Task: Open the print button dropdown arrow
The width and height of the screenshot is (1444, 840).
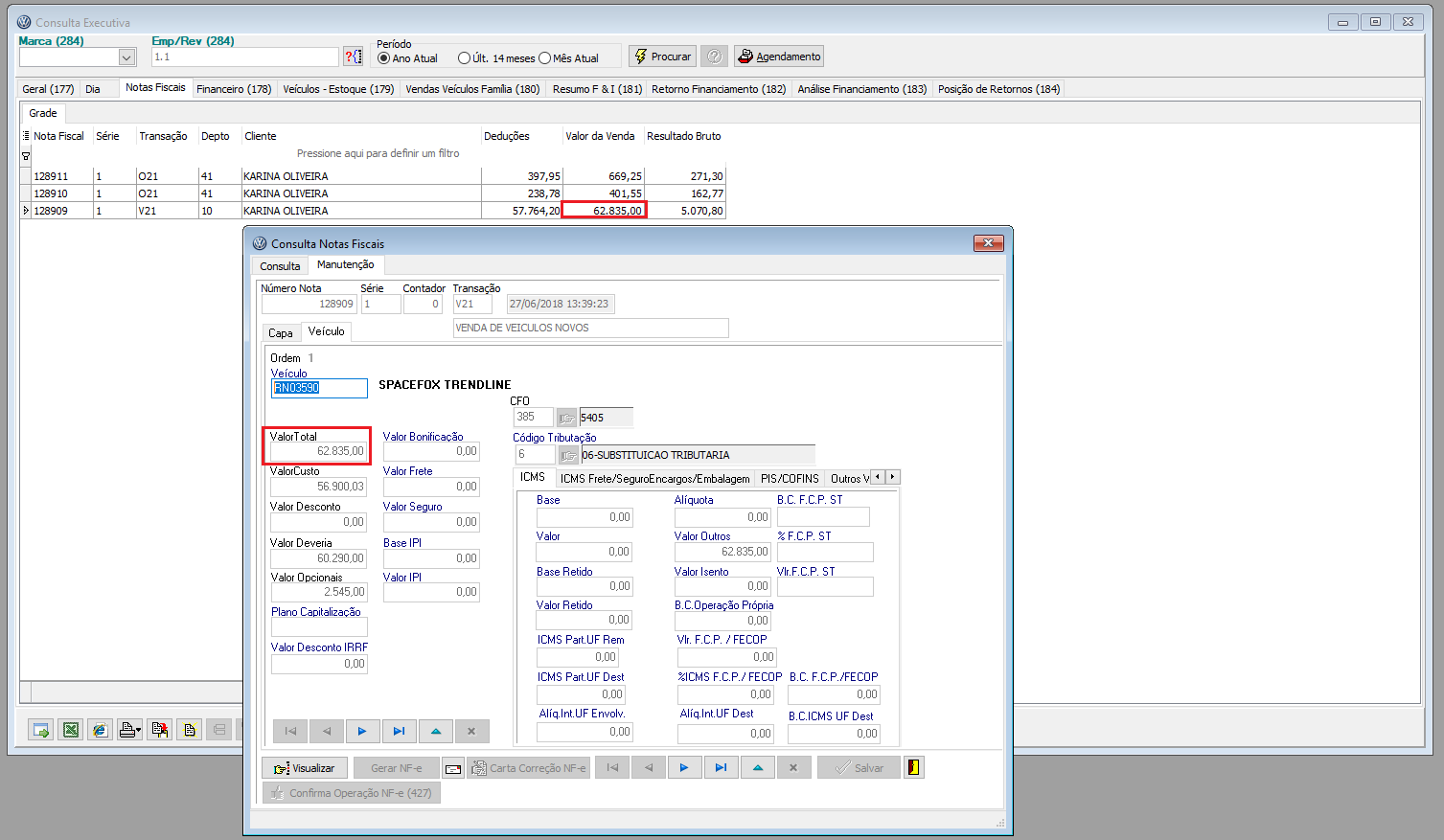Action: [x=139, y=731]
